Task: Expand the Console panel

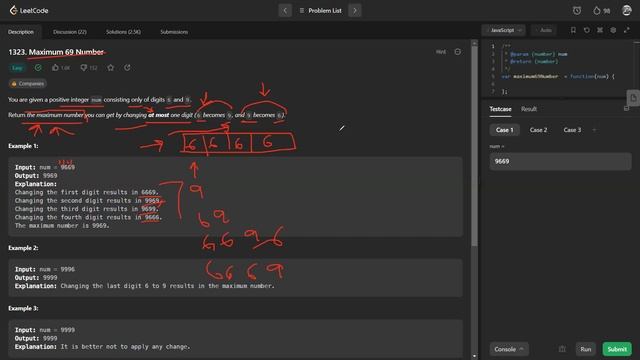Action: (509, 349)
